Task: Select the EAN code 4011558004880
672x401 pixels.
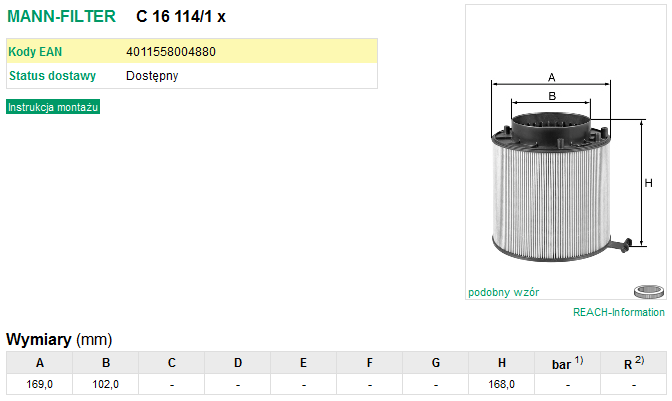Action: tap(171, 51)
